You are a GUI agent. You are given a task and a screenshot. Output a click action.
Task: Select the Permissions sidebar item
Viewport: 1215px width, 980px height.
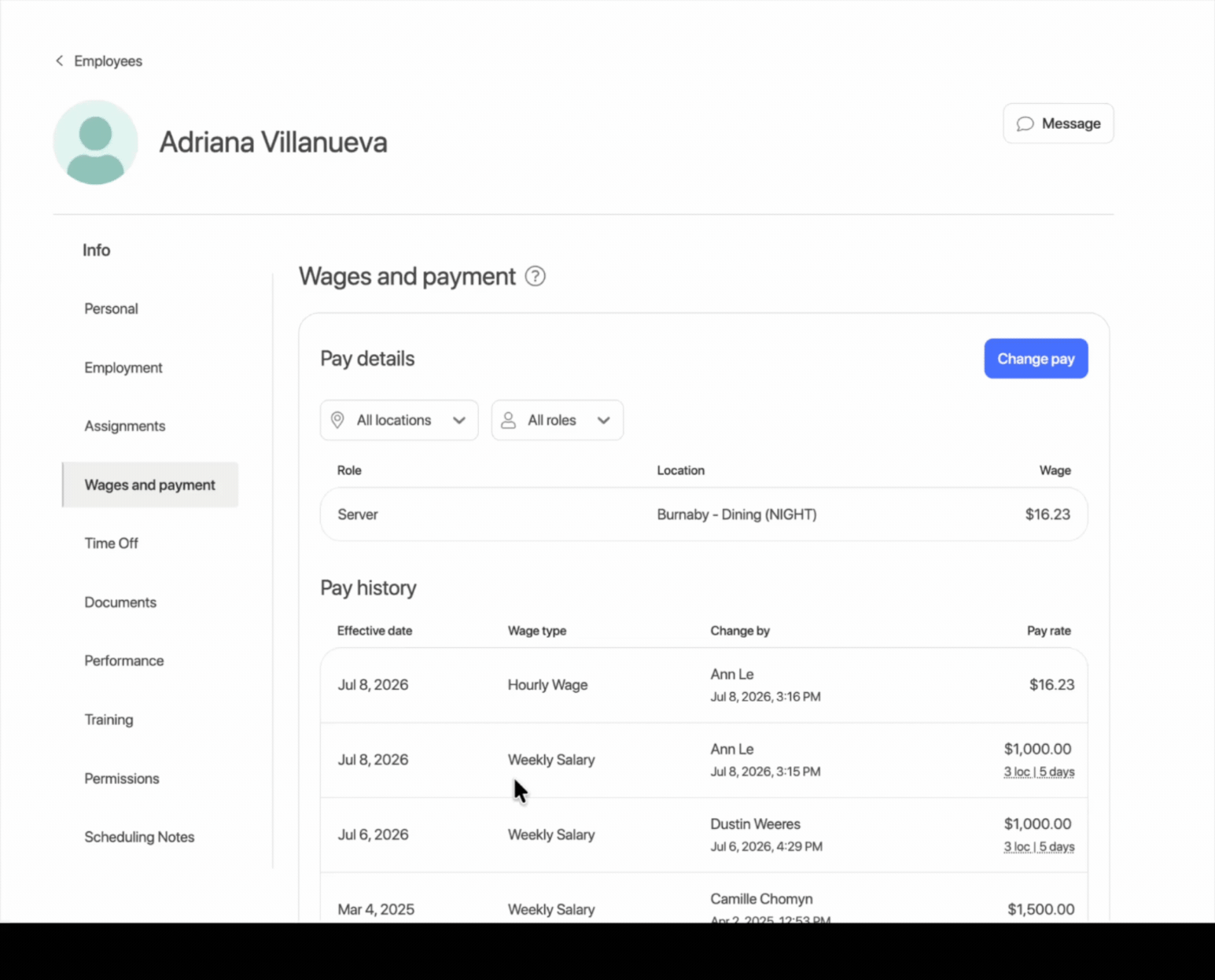[x=122, y=778]
